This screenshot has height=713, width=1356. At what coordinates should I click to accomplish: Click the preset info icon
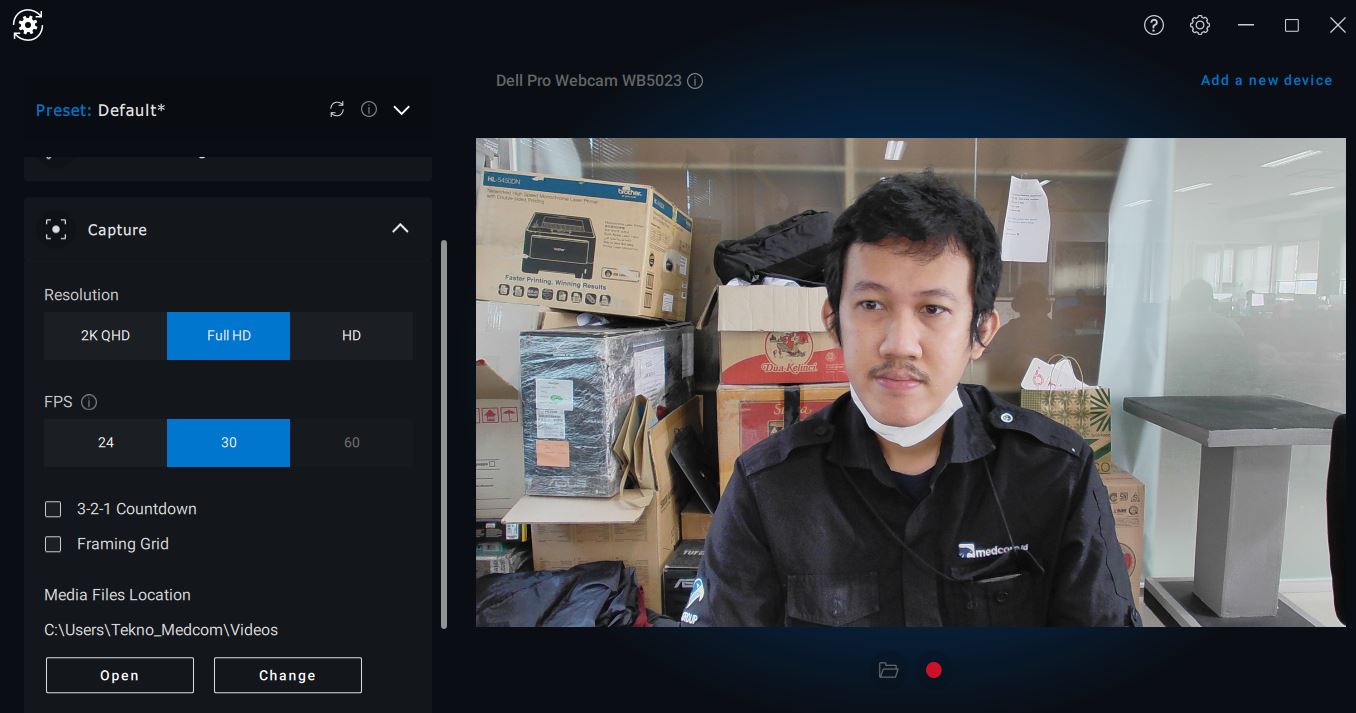coord(369,110)
